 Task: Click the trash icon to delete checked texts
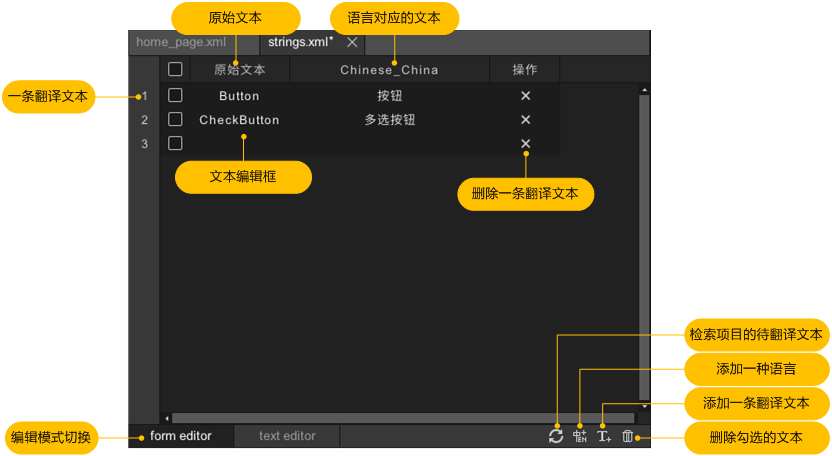628,436
